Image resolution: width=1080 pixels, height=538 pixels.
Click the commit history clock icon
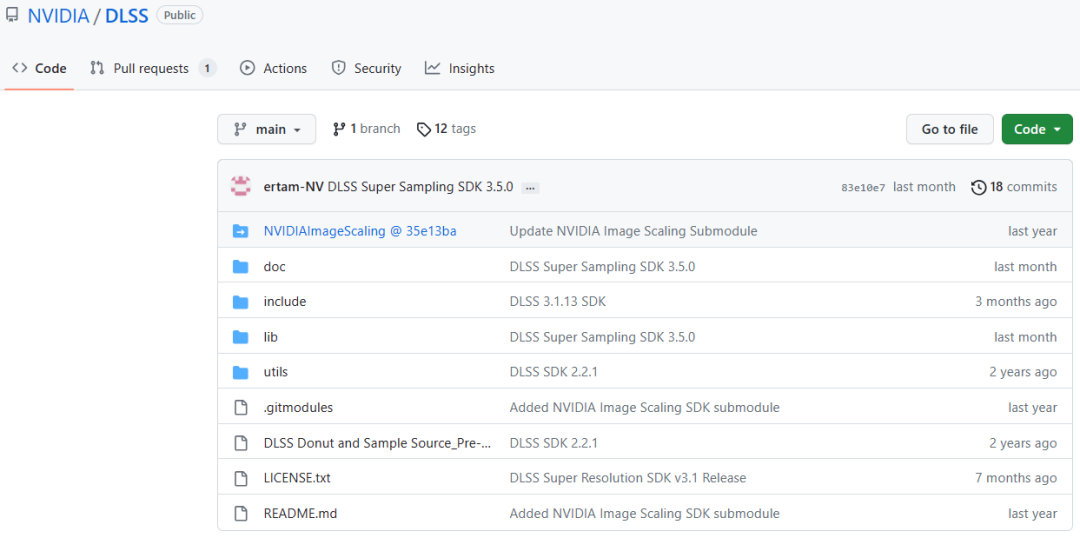pos(978,187)
